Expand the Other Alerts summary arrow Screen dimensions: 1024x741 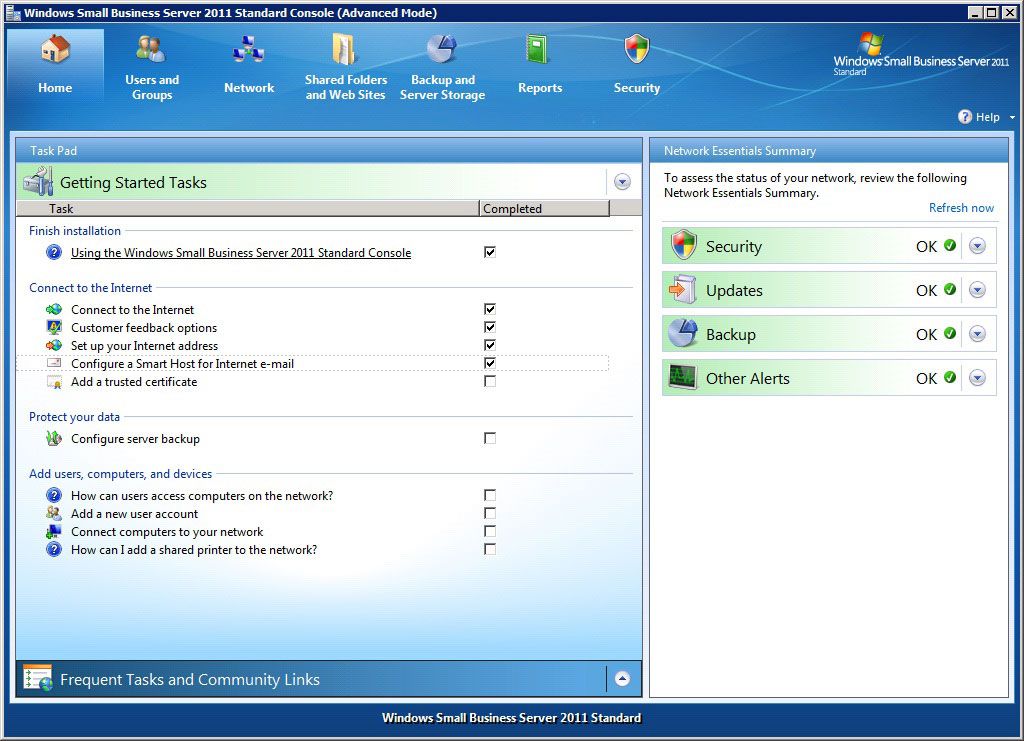click(977, 378)
